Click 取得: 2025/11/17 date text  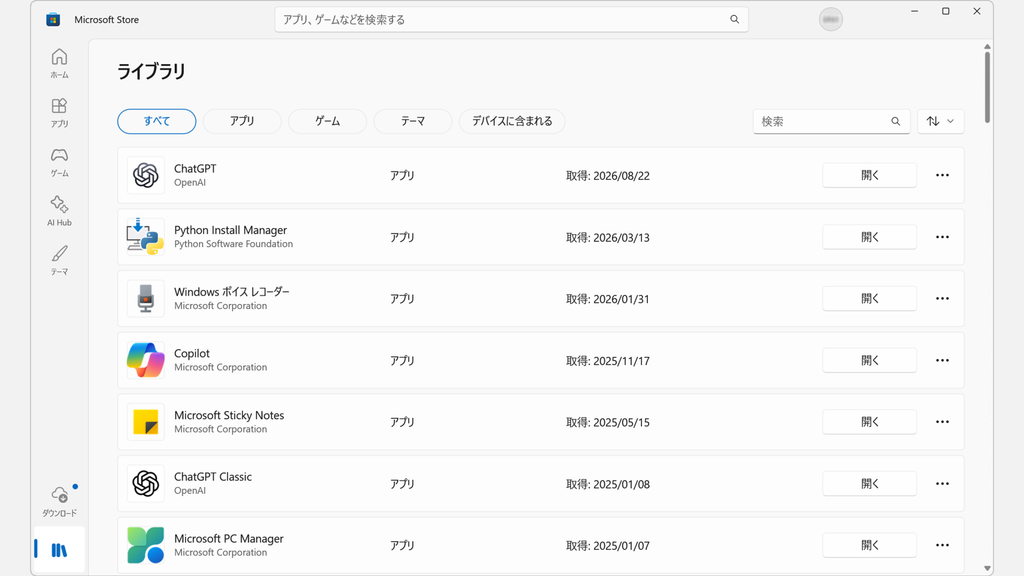(608, 361)
